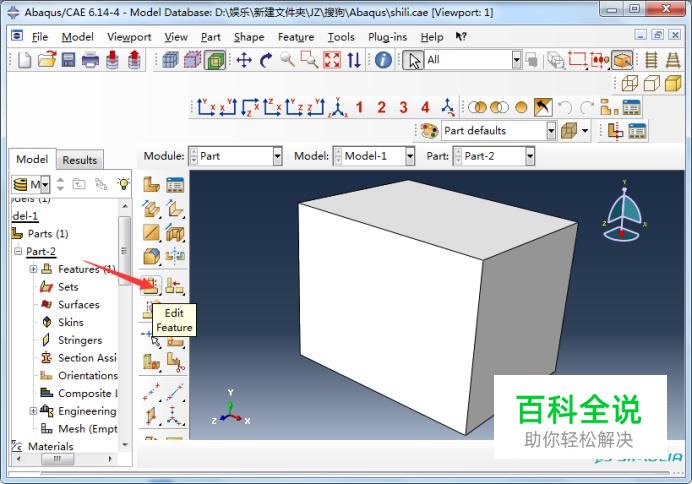Open the Shape menu

249,37
